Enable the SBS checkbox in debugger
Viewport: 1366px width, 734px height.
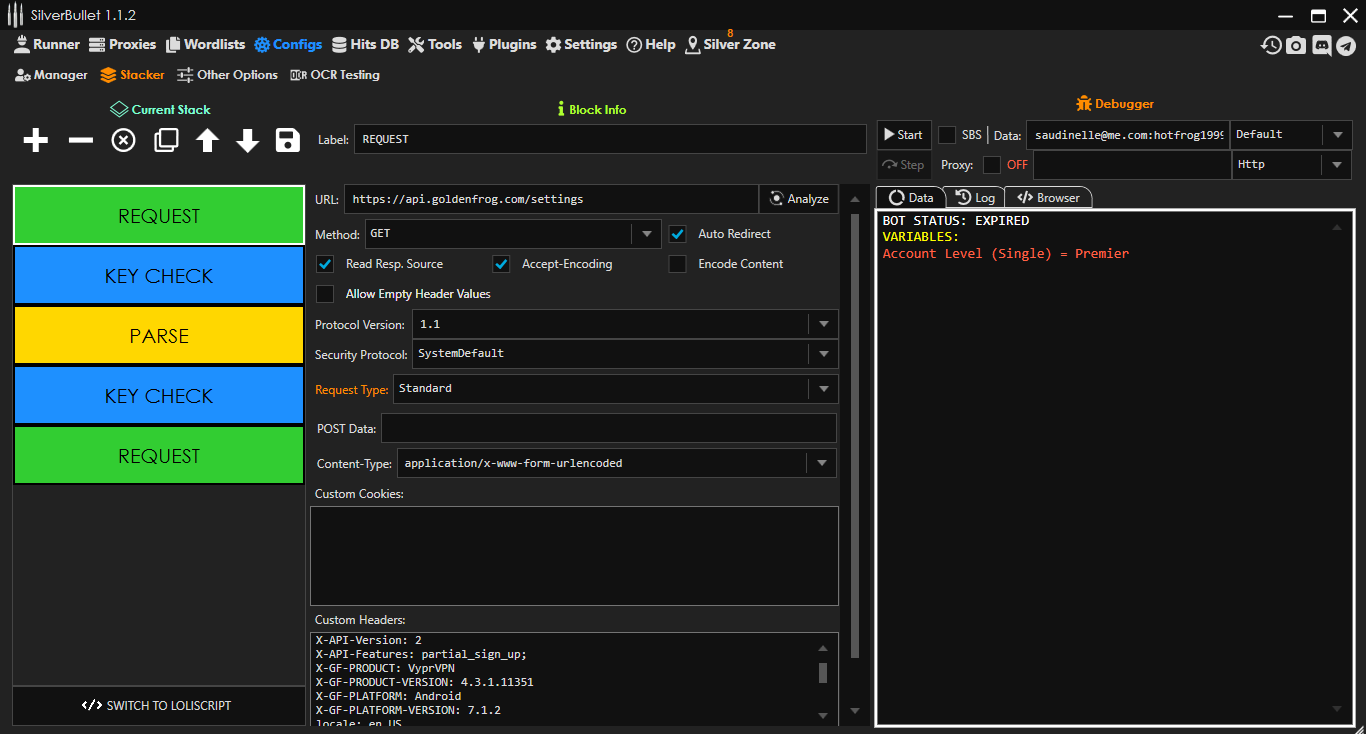(947, 135)
